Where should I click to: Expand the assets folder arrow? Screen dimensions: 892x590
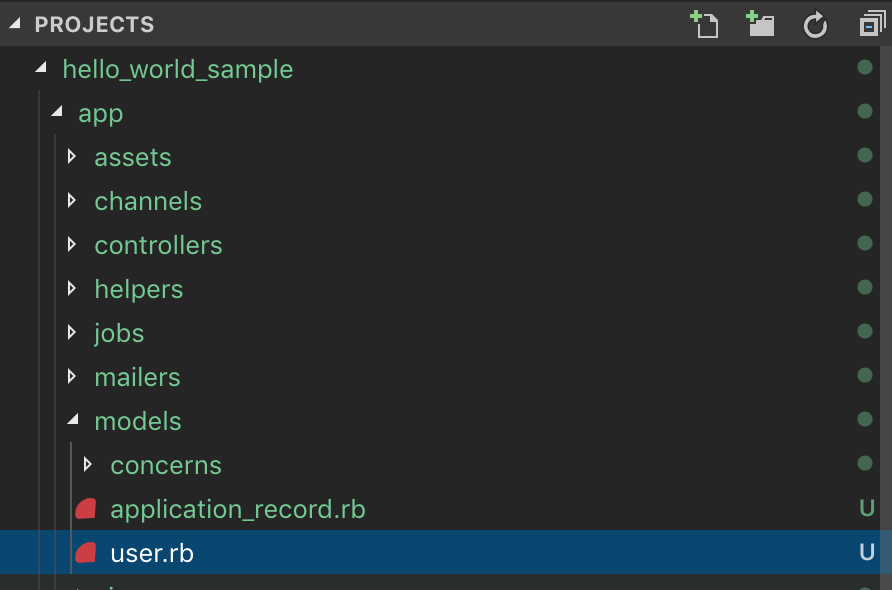tap(72, 157)
